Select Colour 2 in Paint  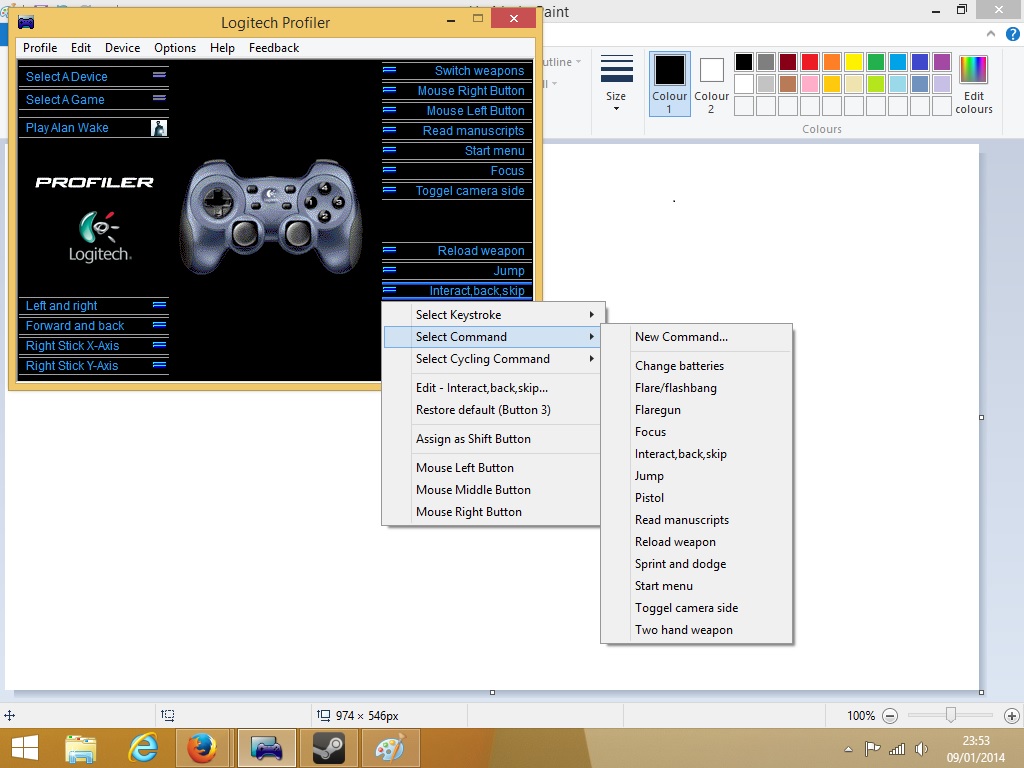[711, 84]
